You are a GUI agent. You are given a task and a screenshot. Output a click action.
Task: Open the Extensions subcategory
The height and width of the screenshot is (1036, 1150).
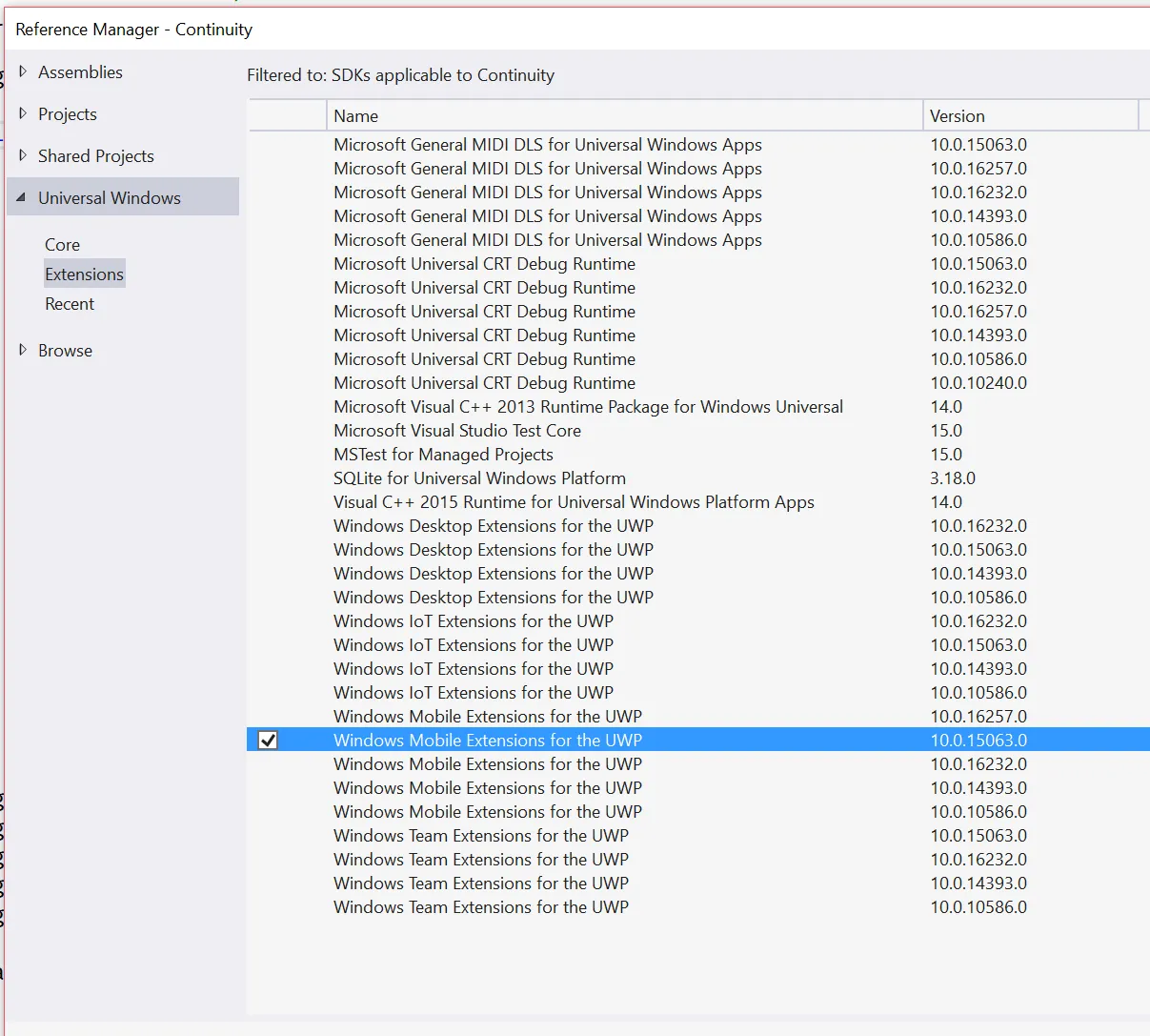[x=84, y=274]
